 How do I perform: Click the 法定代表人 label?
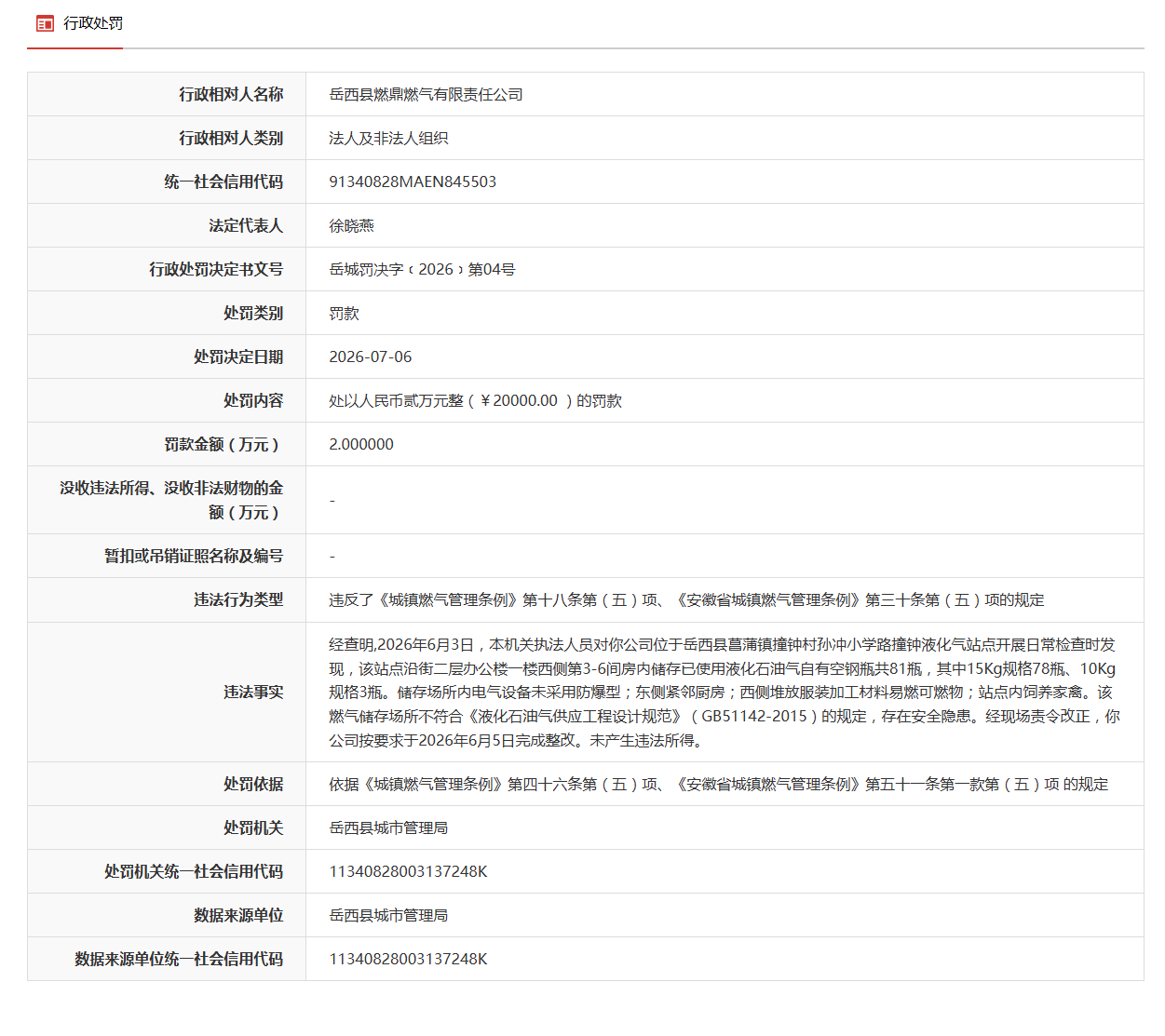coord(246,225)
